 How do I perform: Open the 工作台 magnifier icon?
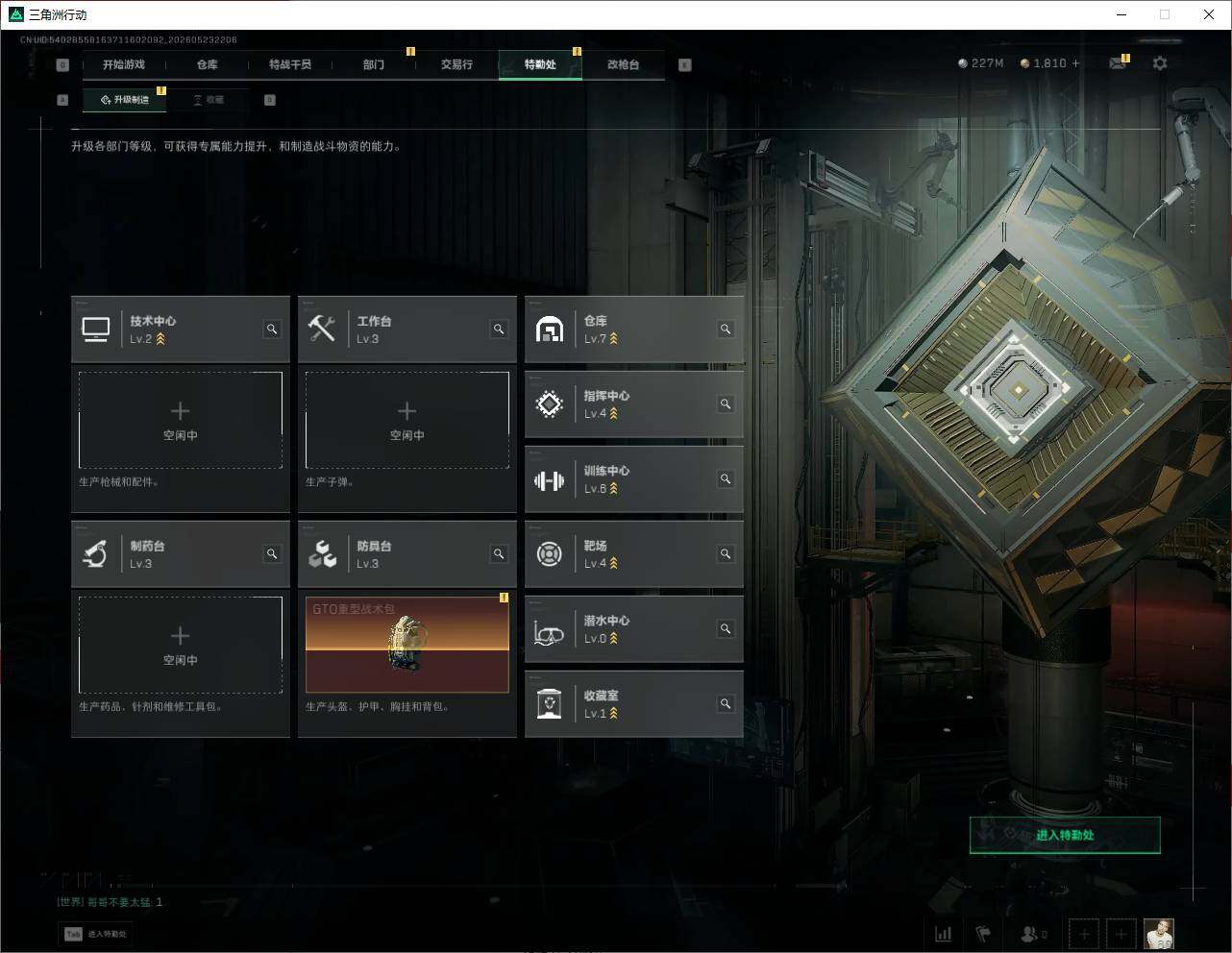pos(499,330)
